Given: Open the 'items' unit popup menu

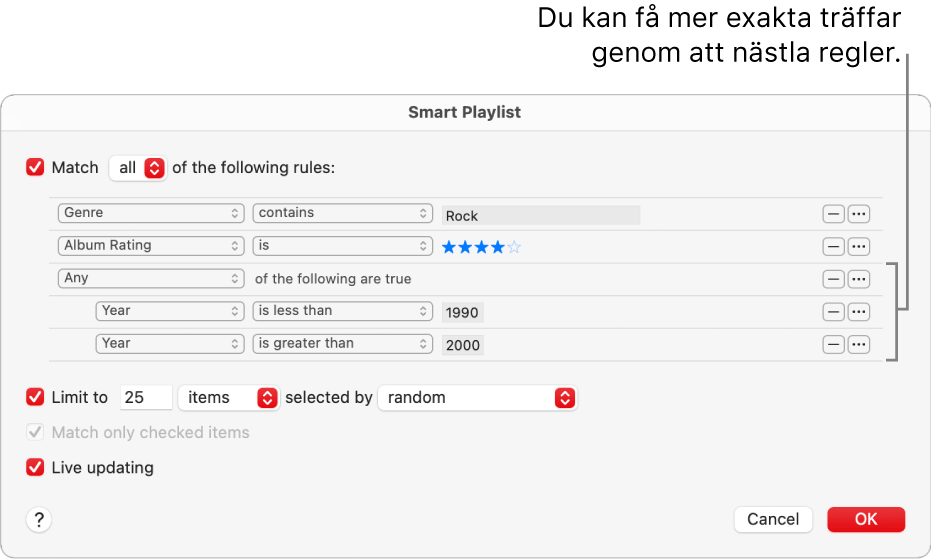Looking at the screenshot, I should pos(228,397).
